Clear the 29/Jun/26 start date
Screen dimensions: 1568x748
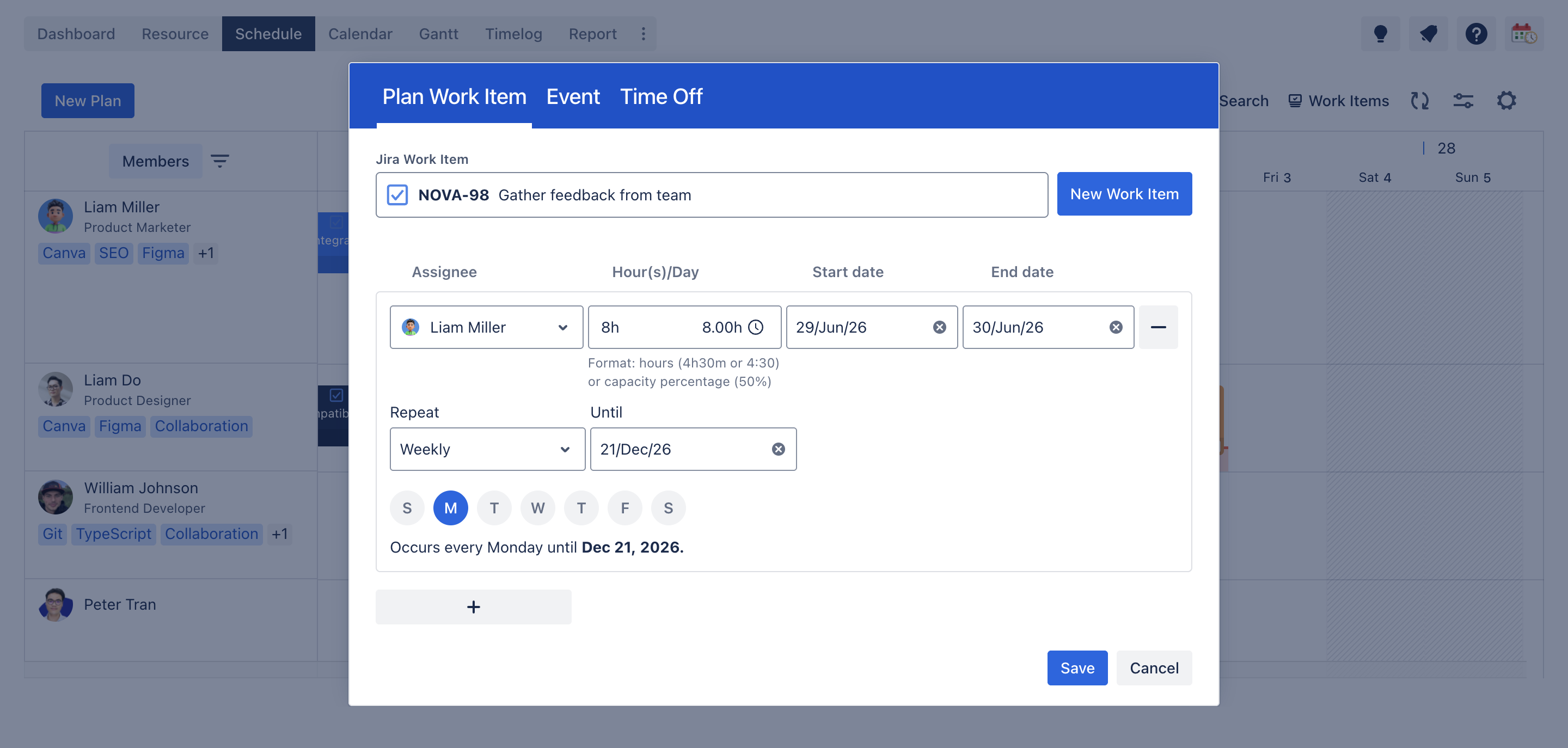click(x=939, y=327)
